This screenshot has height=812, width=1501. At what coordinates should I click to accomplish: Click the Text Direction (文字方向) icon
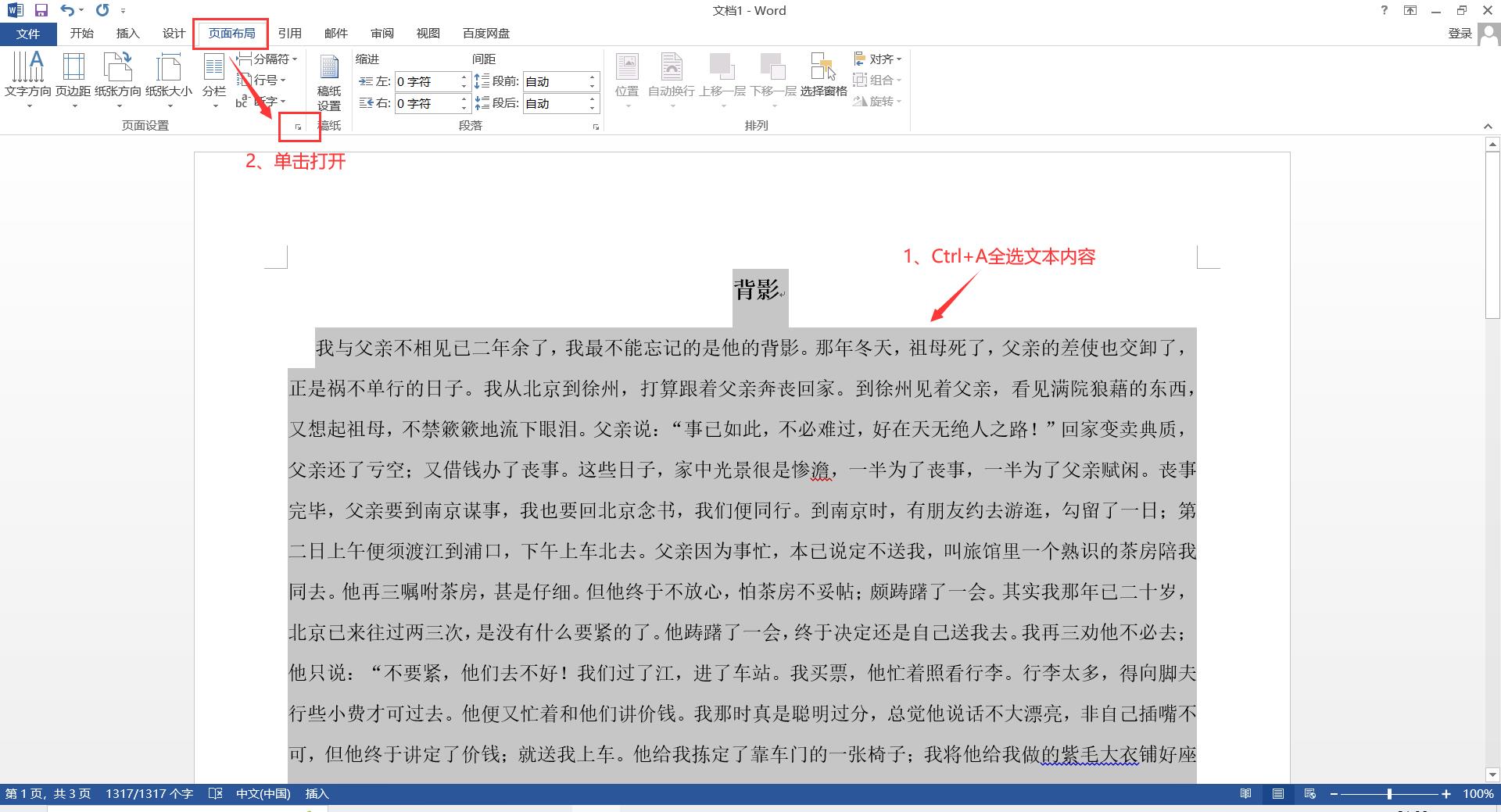coord(28,69)
